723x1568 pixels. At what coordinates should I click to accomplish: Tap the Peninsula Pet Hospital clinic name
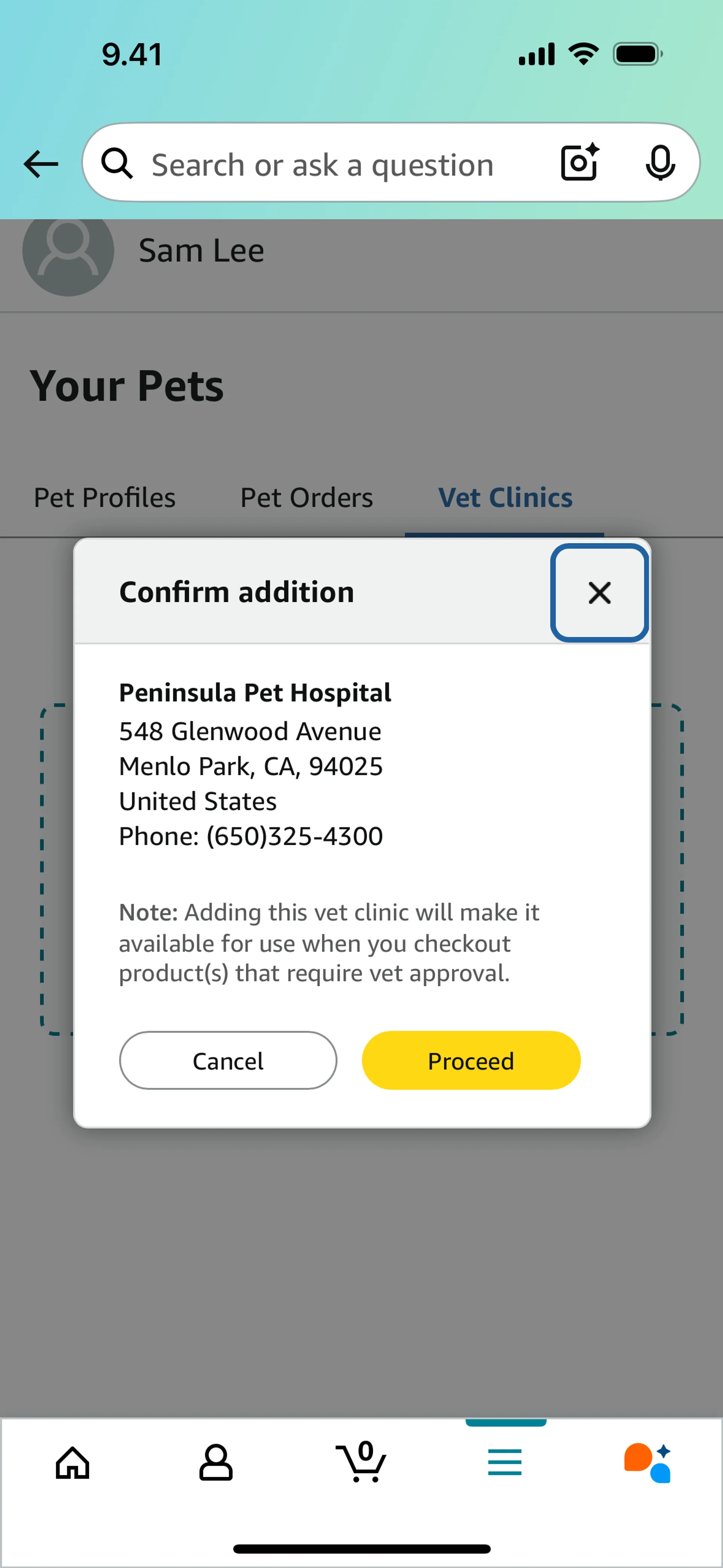coord(255,693)
